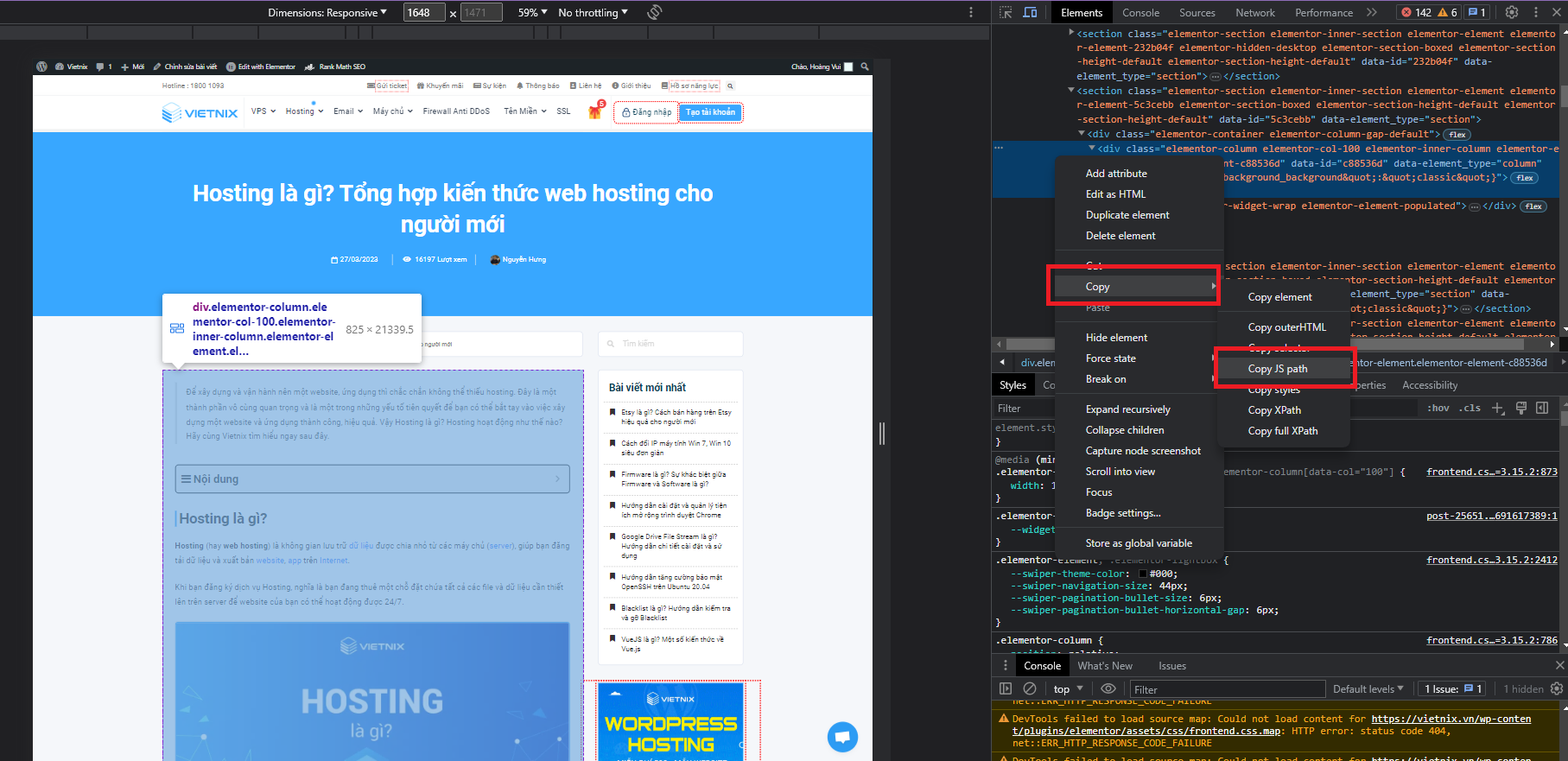Activate the inspect element picker icon
The width and height of the screenshot is (1568, 761).
pyautogui.click(x=1006, y=12)
